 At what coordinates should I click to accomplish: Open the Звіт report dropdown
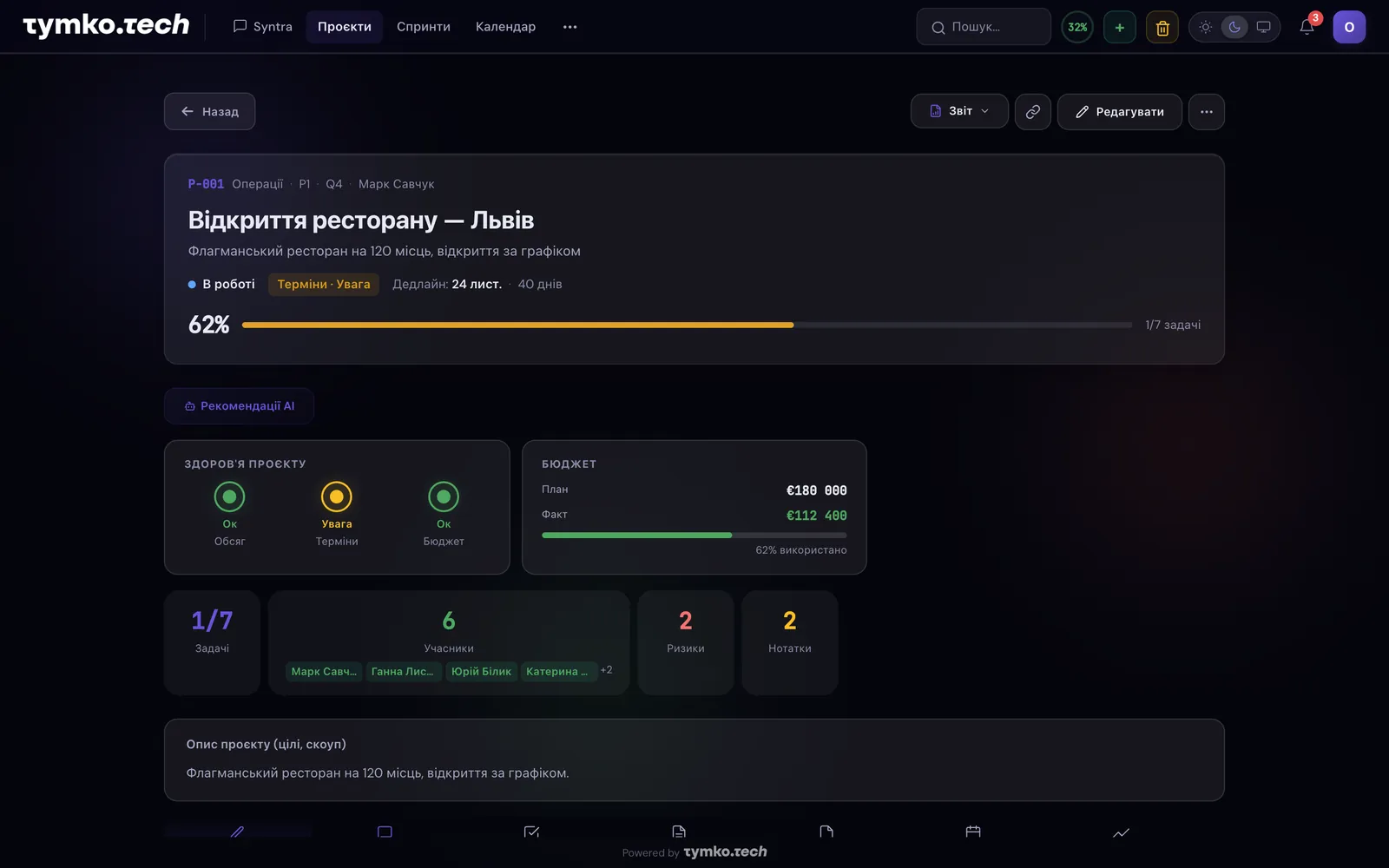click(959, 111)
